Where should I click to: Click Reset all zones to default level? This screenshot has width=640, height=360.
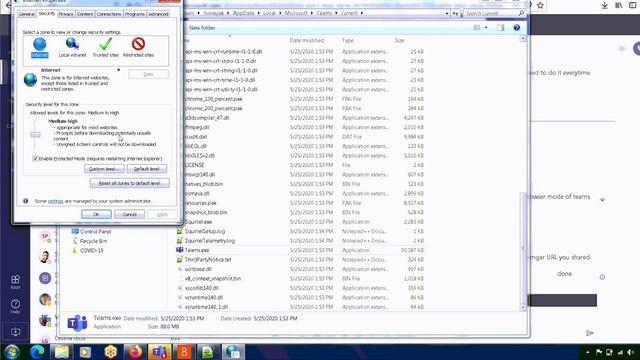129,183
